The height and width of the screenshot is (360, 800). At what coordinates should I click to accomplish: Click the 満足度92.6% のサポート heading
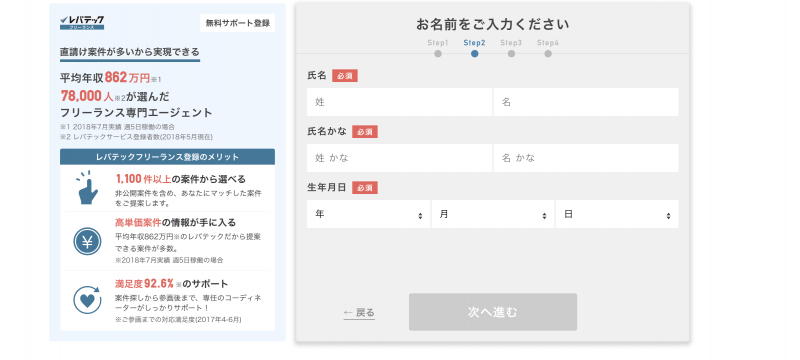tap(171, 284)
